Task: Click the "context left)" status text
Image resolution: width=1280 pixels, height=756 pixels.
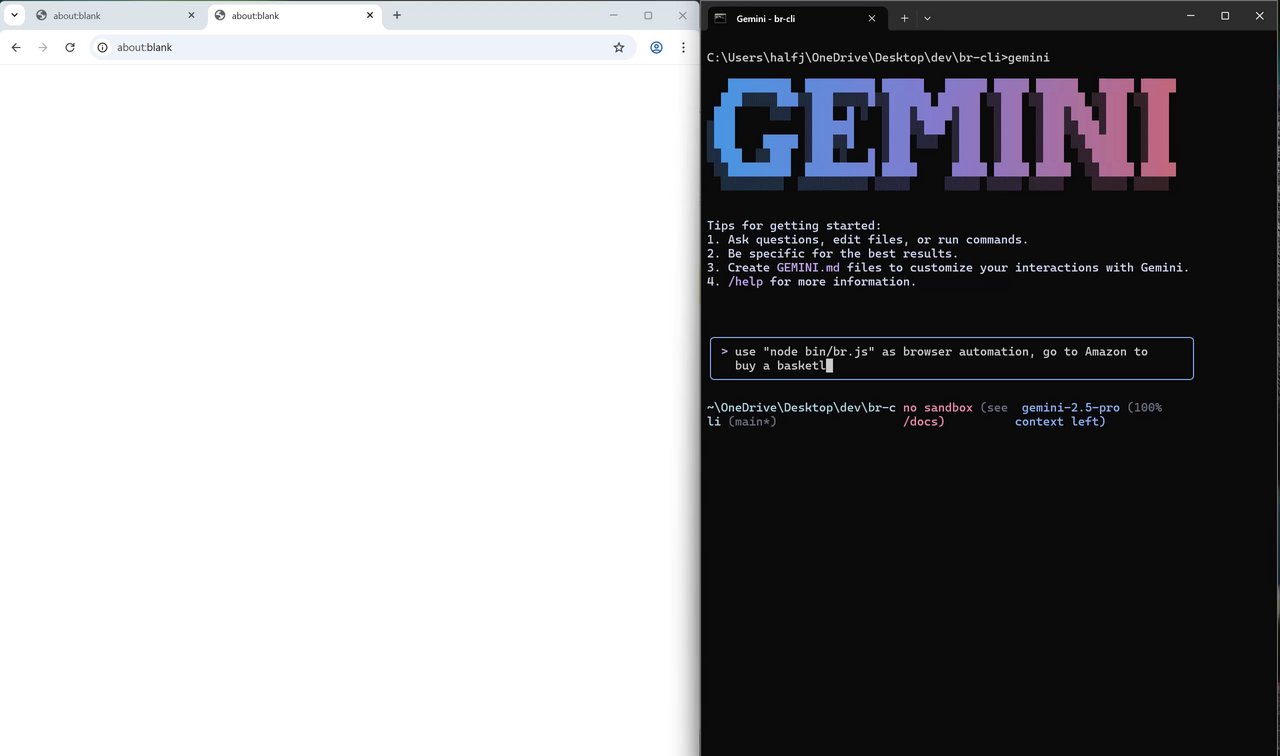Action: point(1060,422)
